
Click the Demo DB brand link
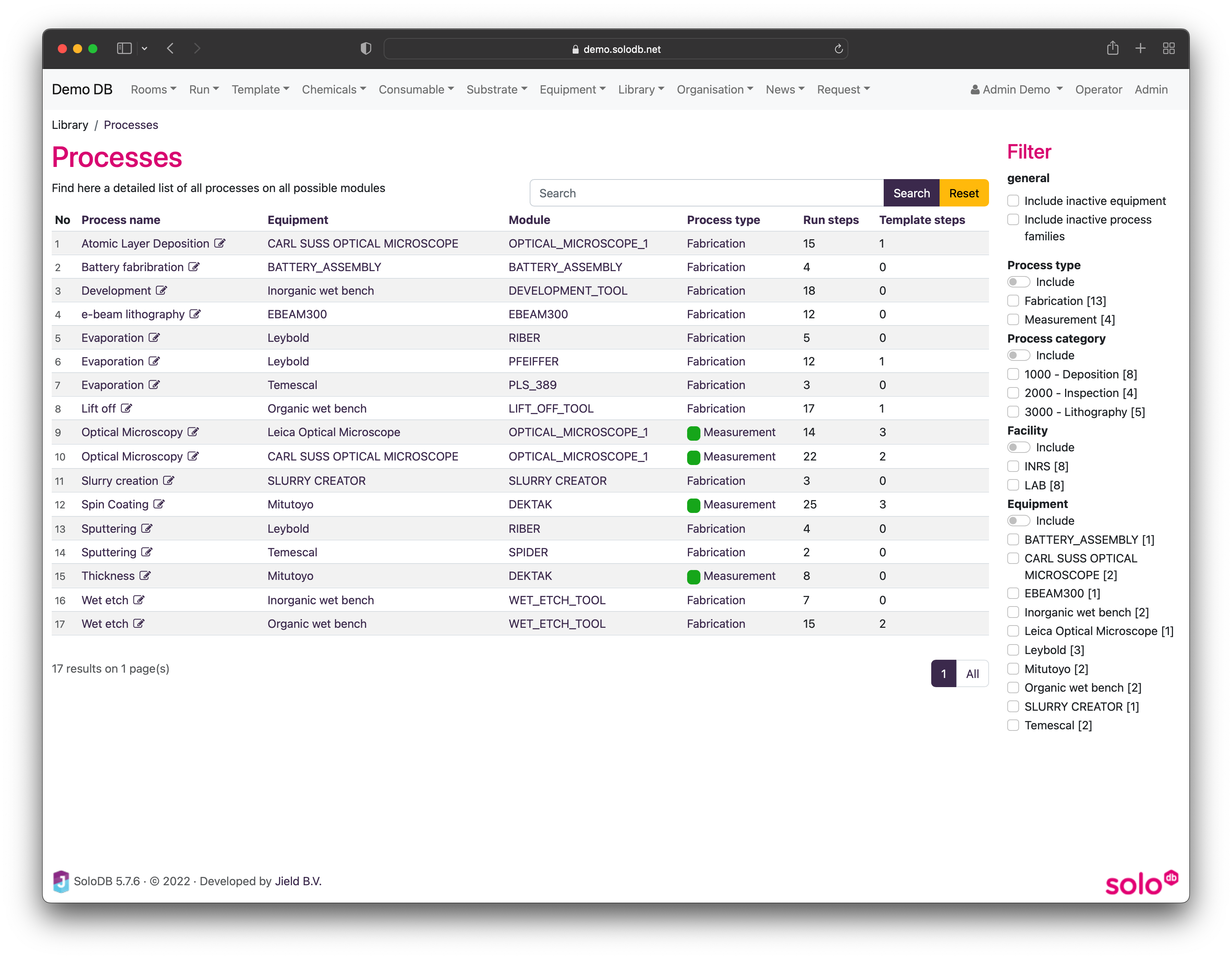[x=83, y=89]
